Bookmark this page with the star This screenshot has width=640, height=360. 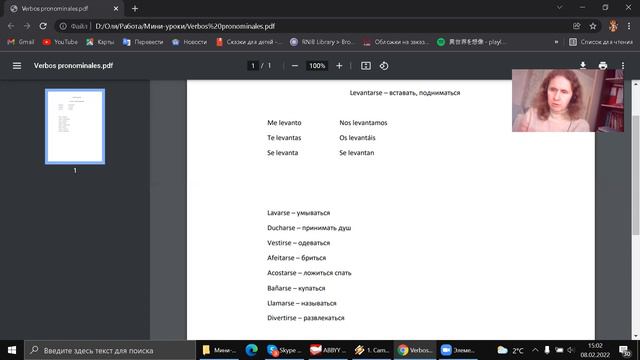593,26
